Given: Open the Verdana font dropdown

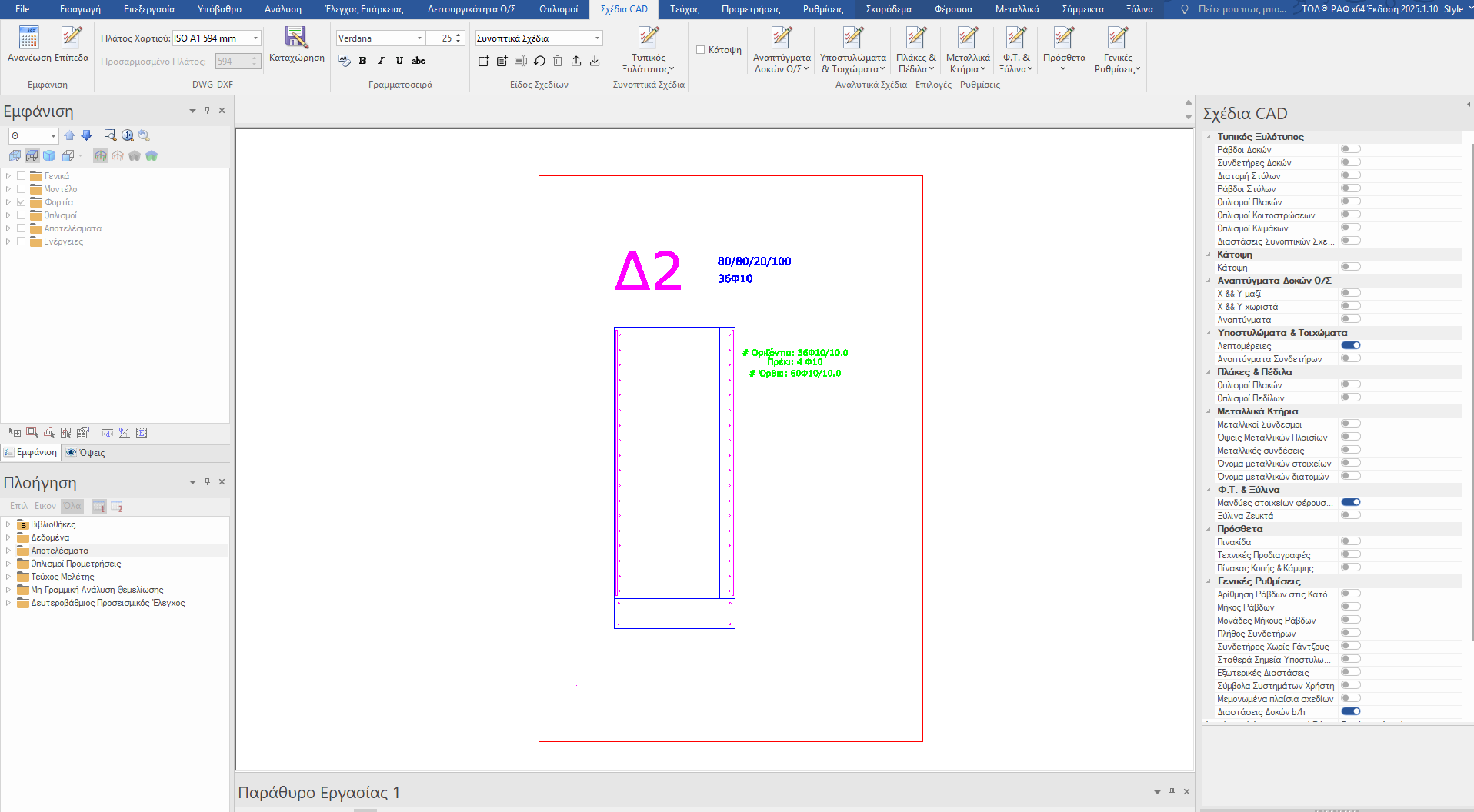Looking at the screenshot, I should [x=419, y=38].
